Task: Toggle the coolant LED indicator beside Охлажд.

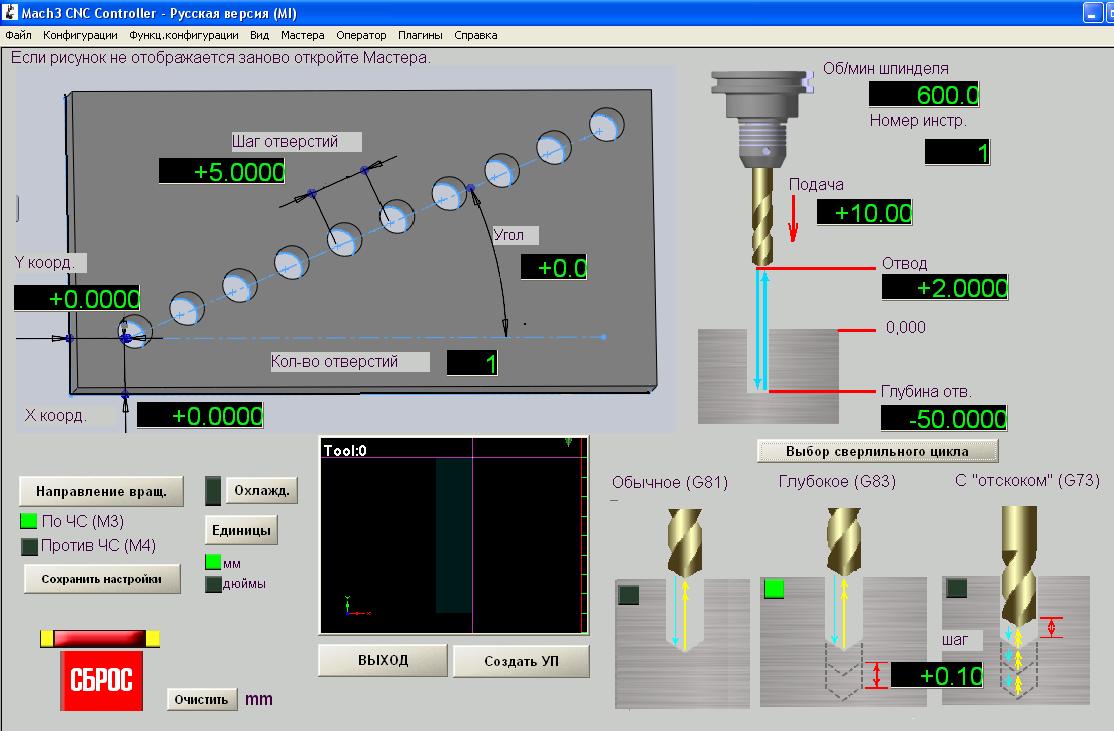Action: coord(212,491)
